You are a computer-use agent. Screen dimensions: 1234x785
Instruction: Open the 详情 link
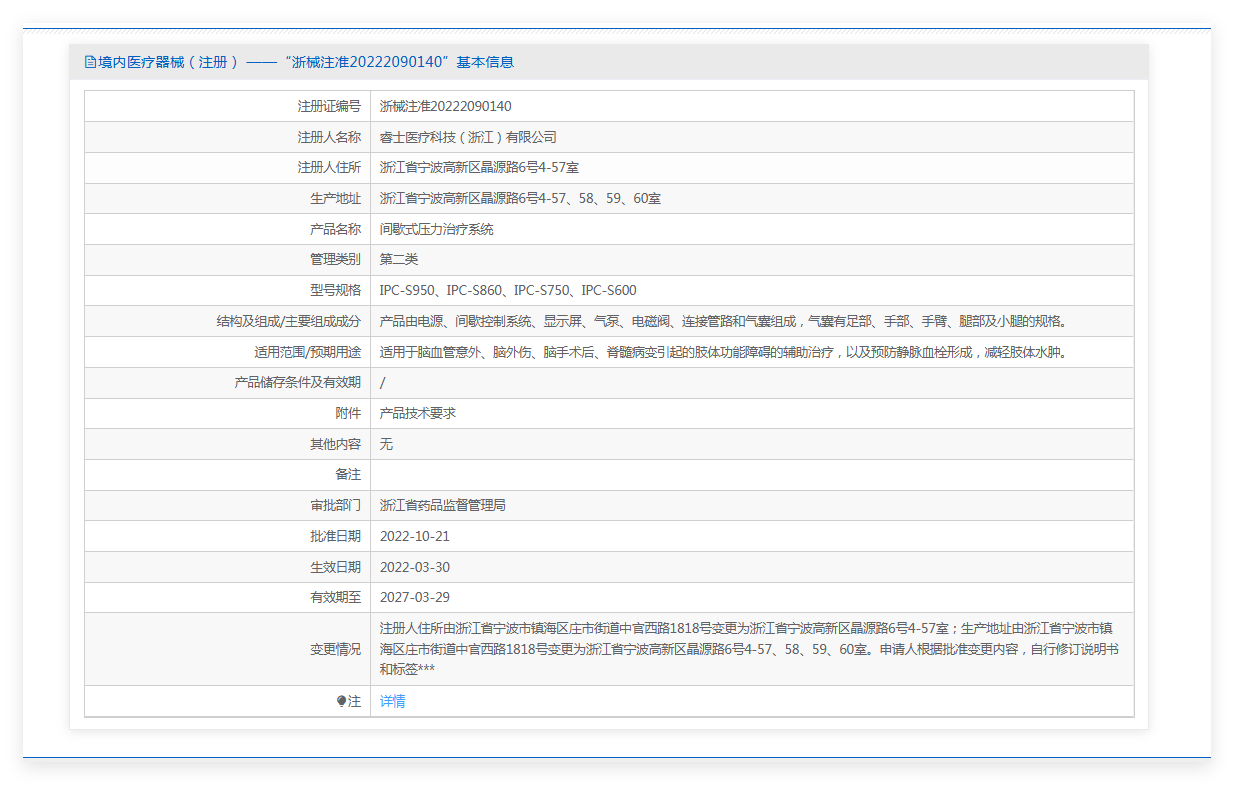392,702
